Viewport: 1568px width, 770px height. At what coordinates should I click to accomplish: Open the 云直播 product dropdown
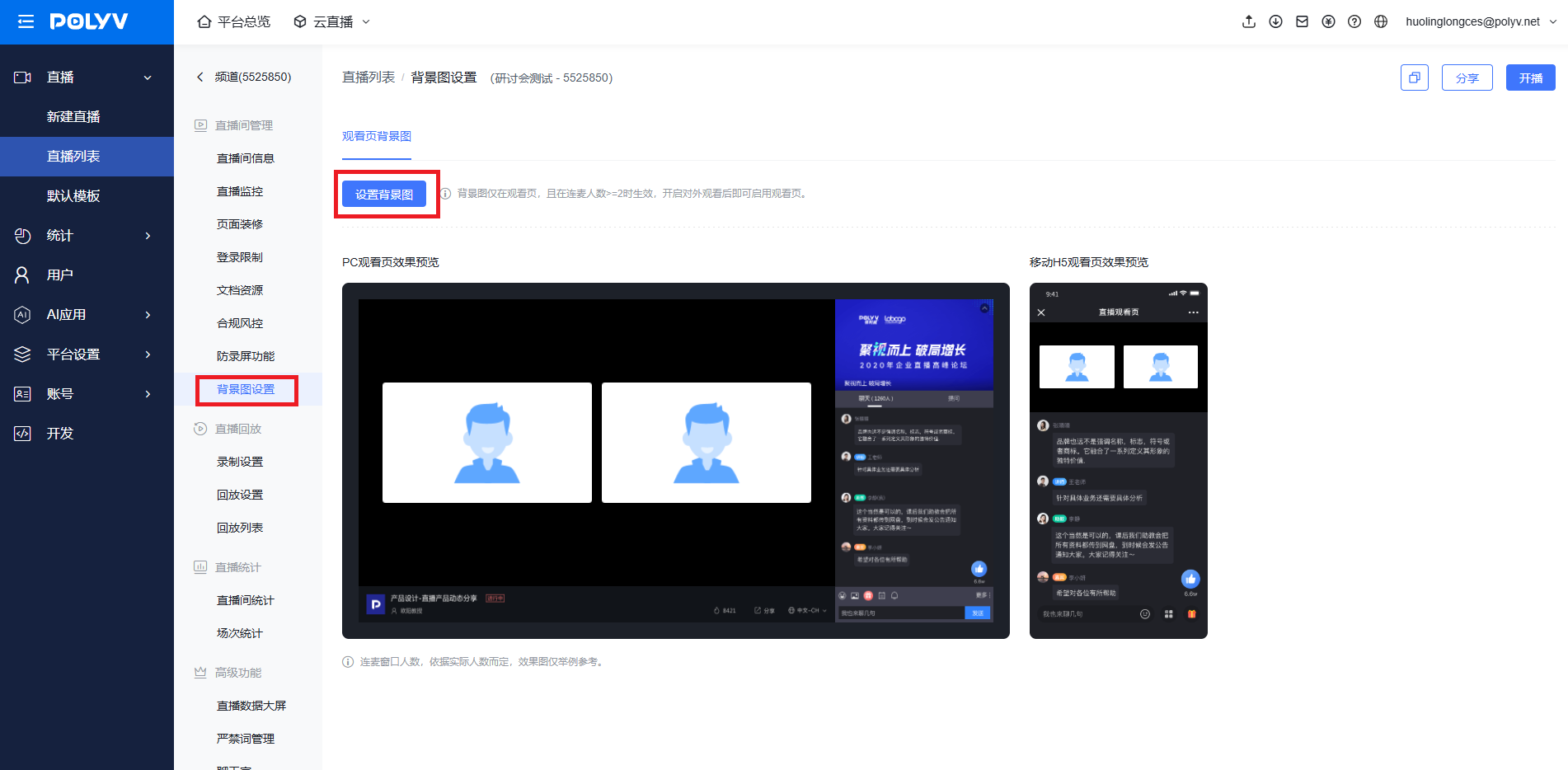click(x=332, y=21)
